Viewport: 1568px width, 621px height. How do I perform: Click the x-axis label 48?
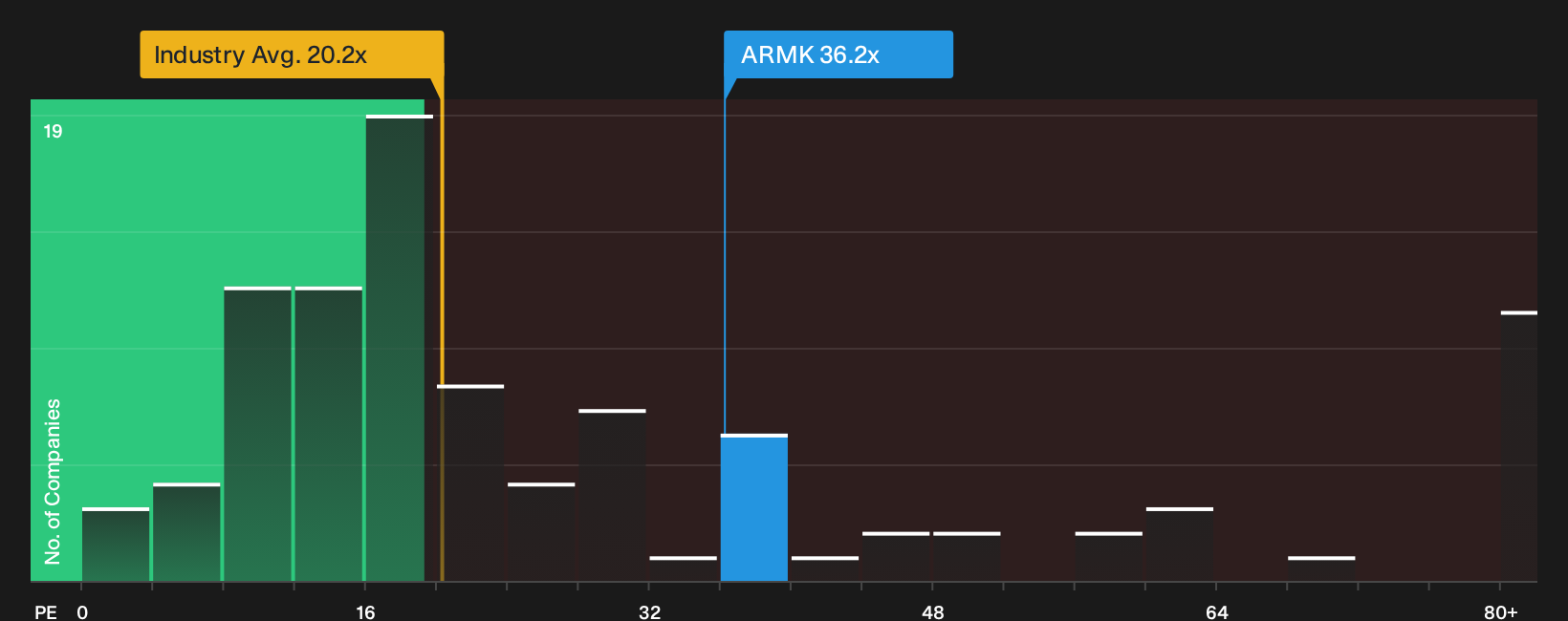pos(933,611)
